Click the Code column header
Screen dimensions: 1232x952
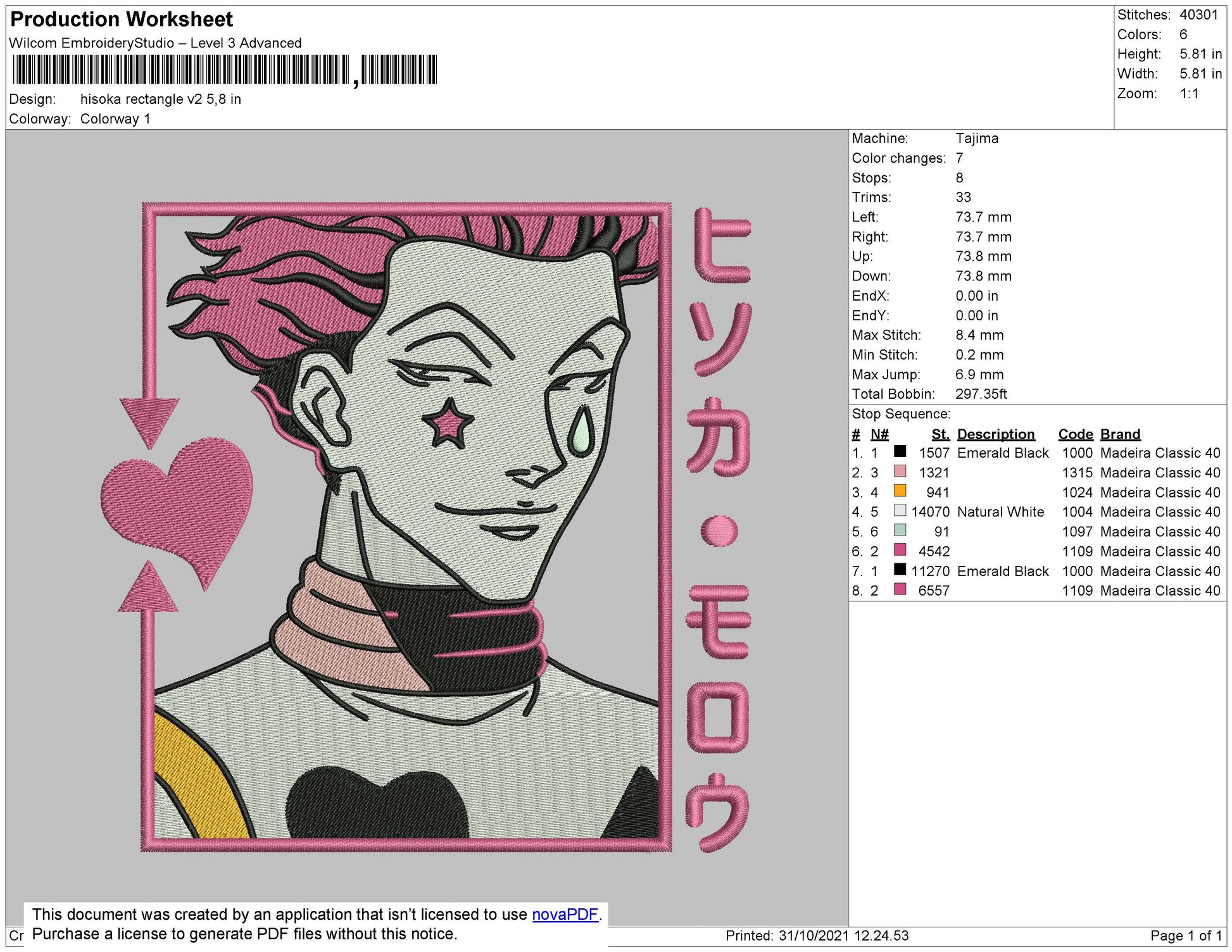pyautogui.click(x=1076, y=434)
